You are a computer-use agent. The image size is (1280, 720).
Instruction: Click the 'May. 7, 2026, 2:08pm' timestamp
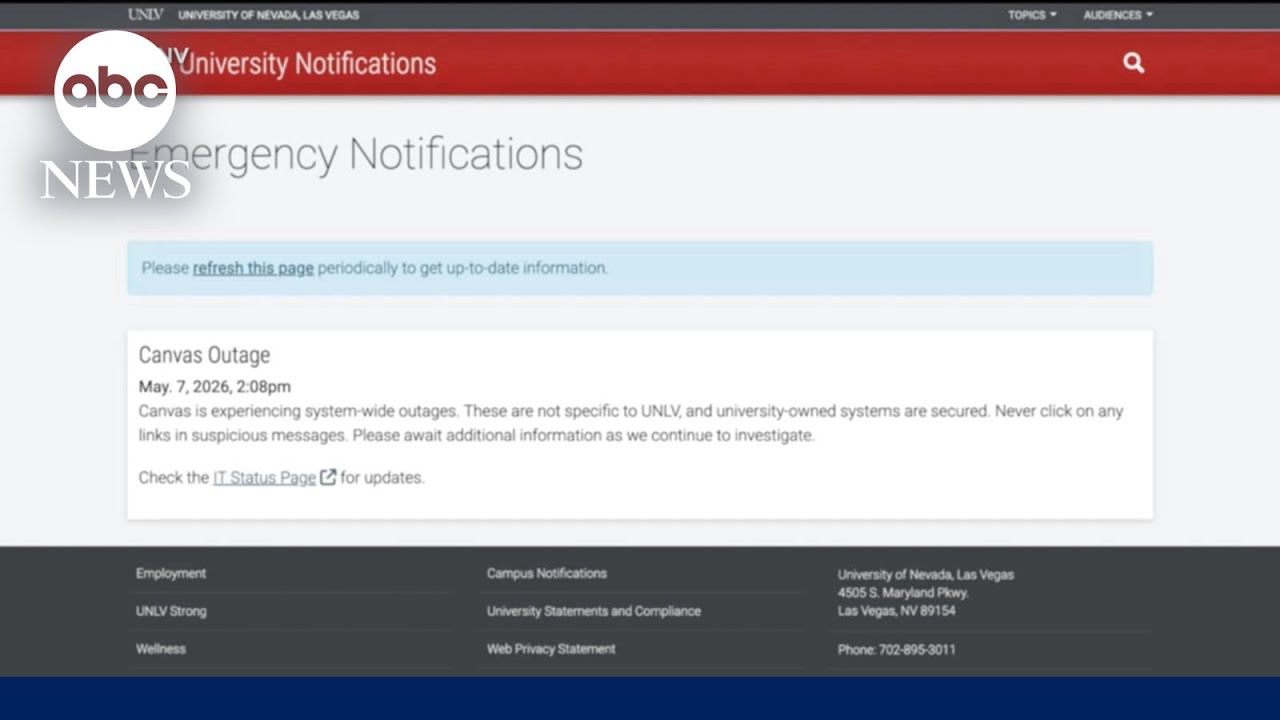click(x=215, y=386)
